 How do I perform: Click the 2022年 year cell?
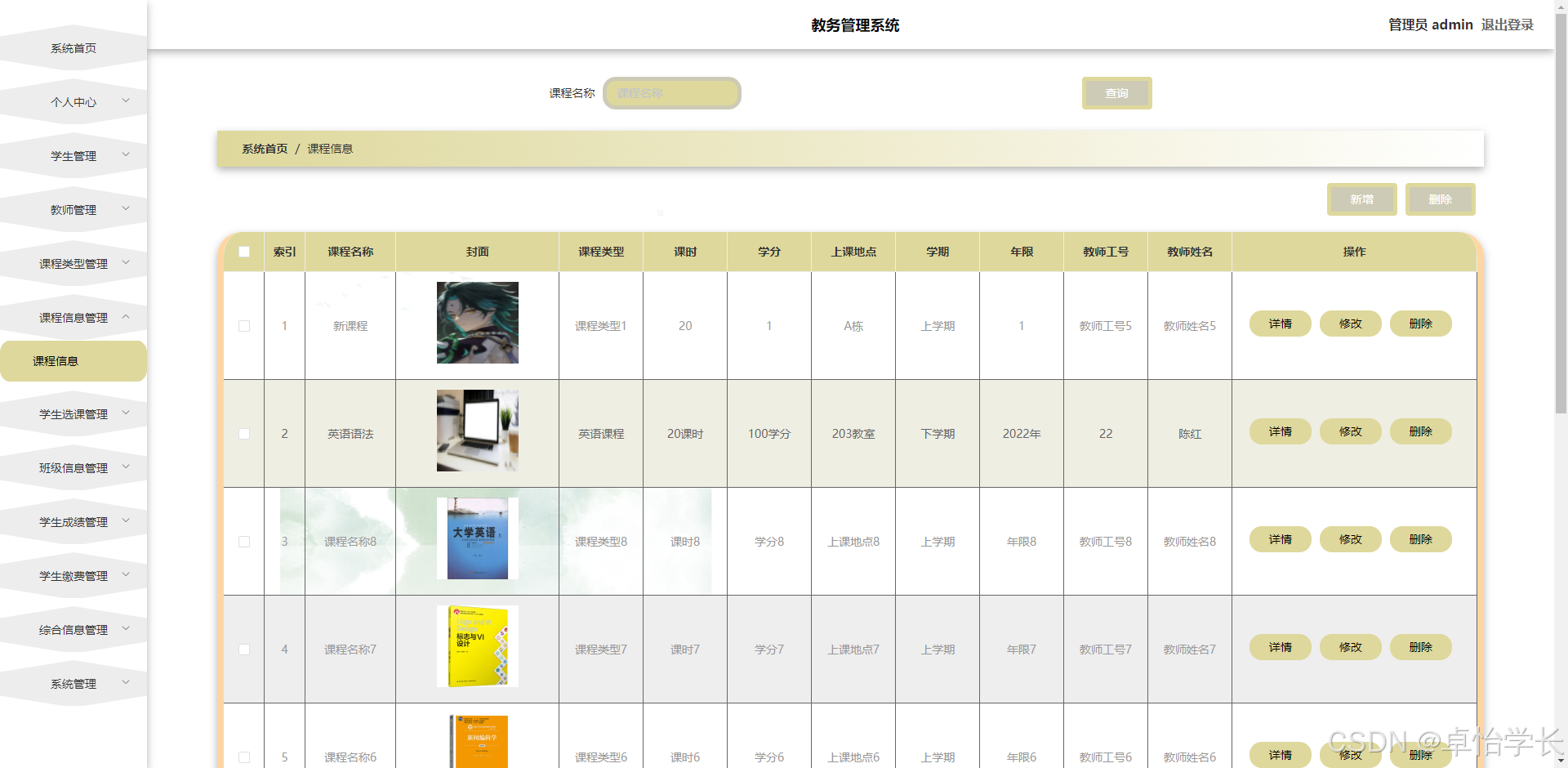coord(1022,434)
